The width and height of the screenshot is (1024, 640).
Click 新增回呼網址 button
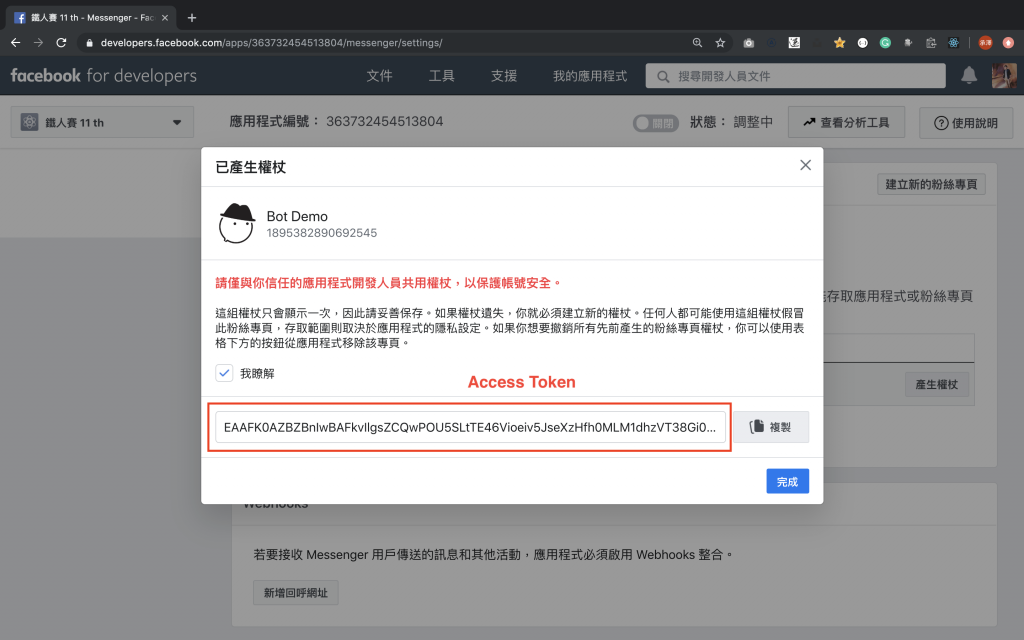coord(296,593)
